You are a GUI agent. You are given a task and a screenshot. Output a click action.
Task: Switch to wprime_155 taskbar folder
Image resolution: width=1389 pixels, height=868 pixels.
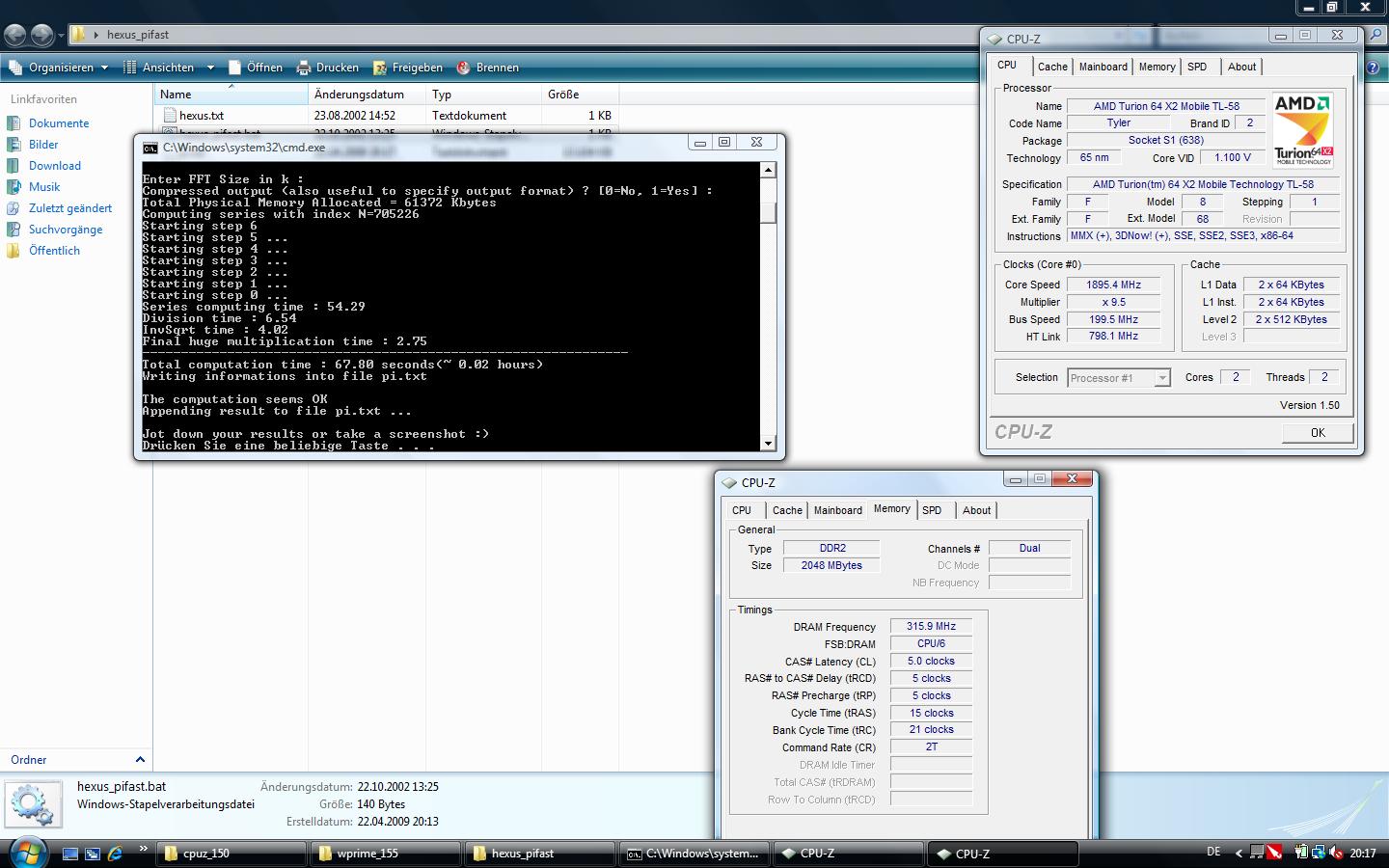tap(385, 854)
